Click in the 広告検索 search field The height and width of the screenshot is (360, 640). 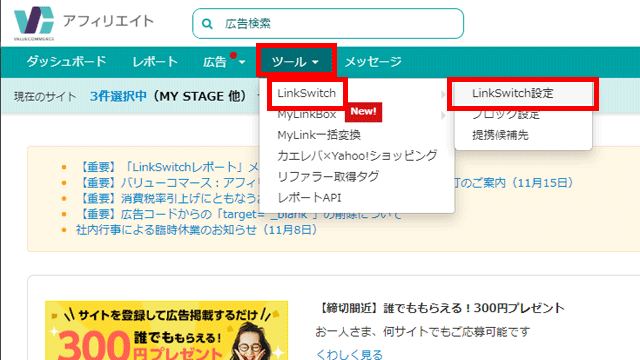328,24
